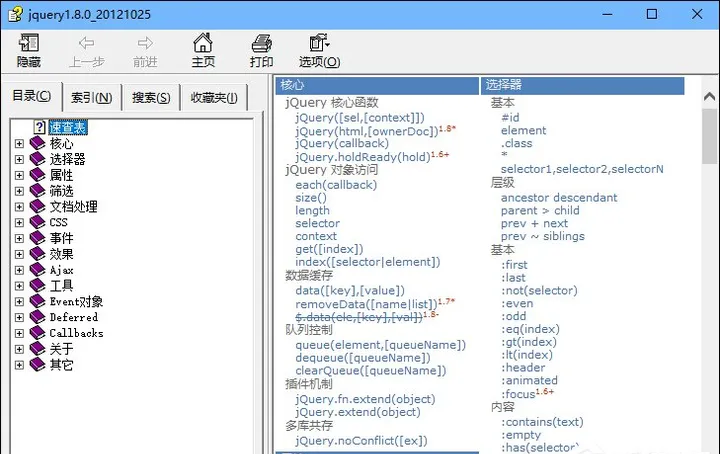
Task: Open the jQuery.holdReady(hold) link
Action: 363,157
